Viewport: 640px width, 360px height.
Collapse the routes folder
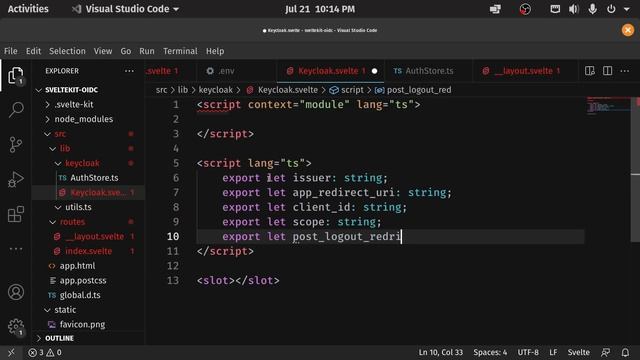(53, 222)
